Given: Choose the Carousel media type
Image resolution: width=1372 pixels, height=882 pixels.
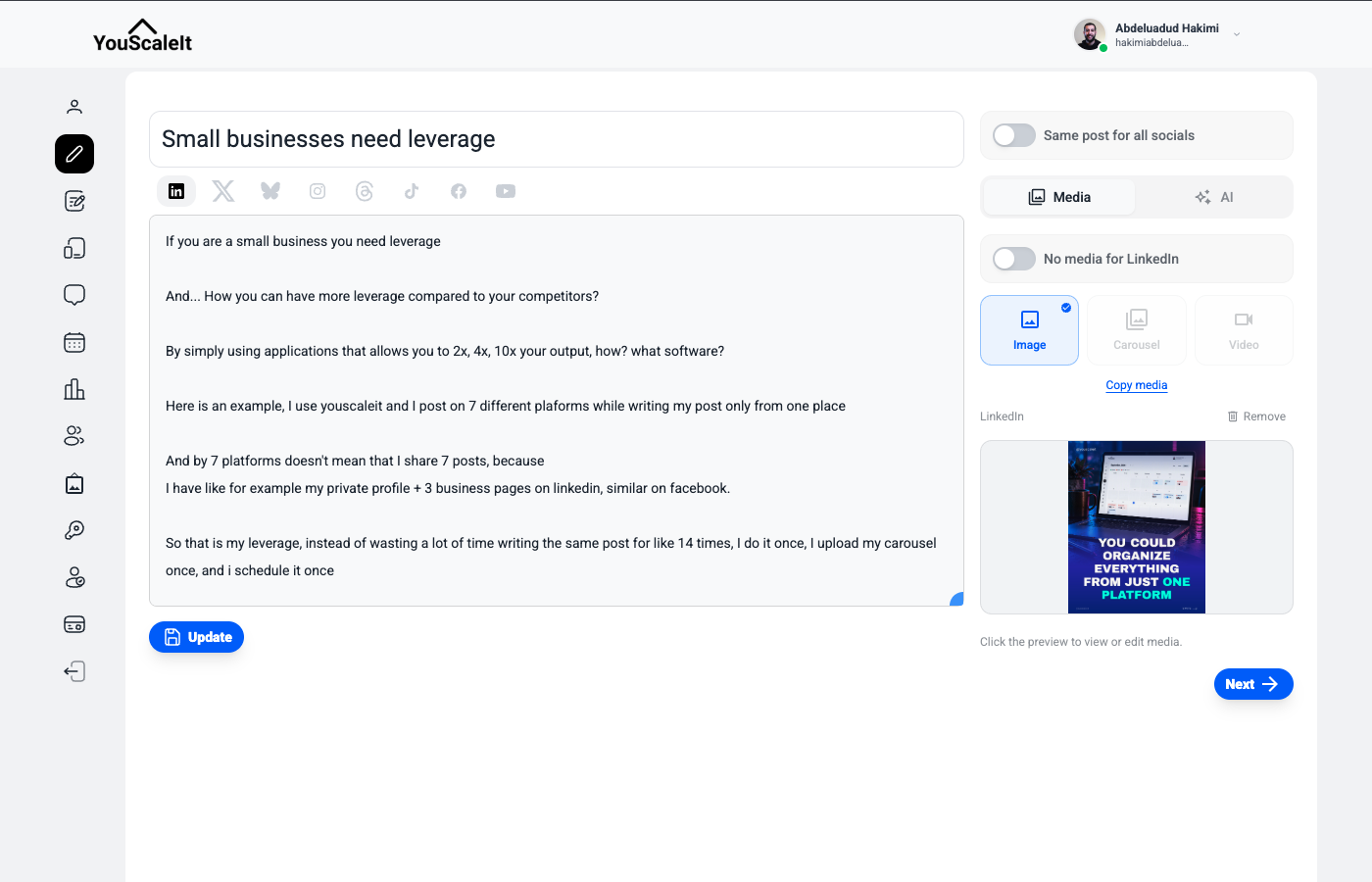Looking at the screenshot, I should point(1137,330).
